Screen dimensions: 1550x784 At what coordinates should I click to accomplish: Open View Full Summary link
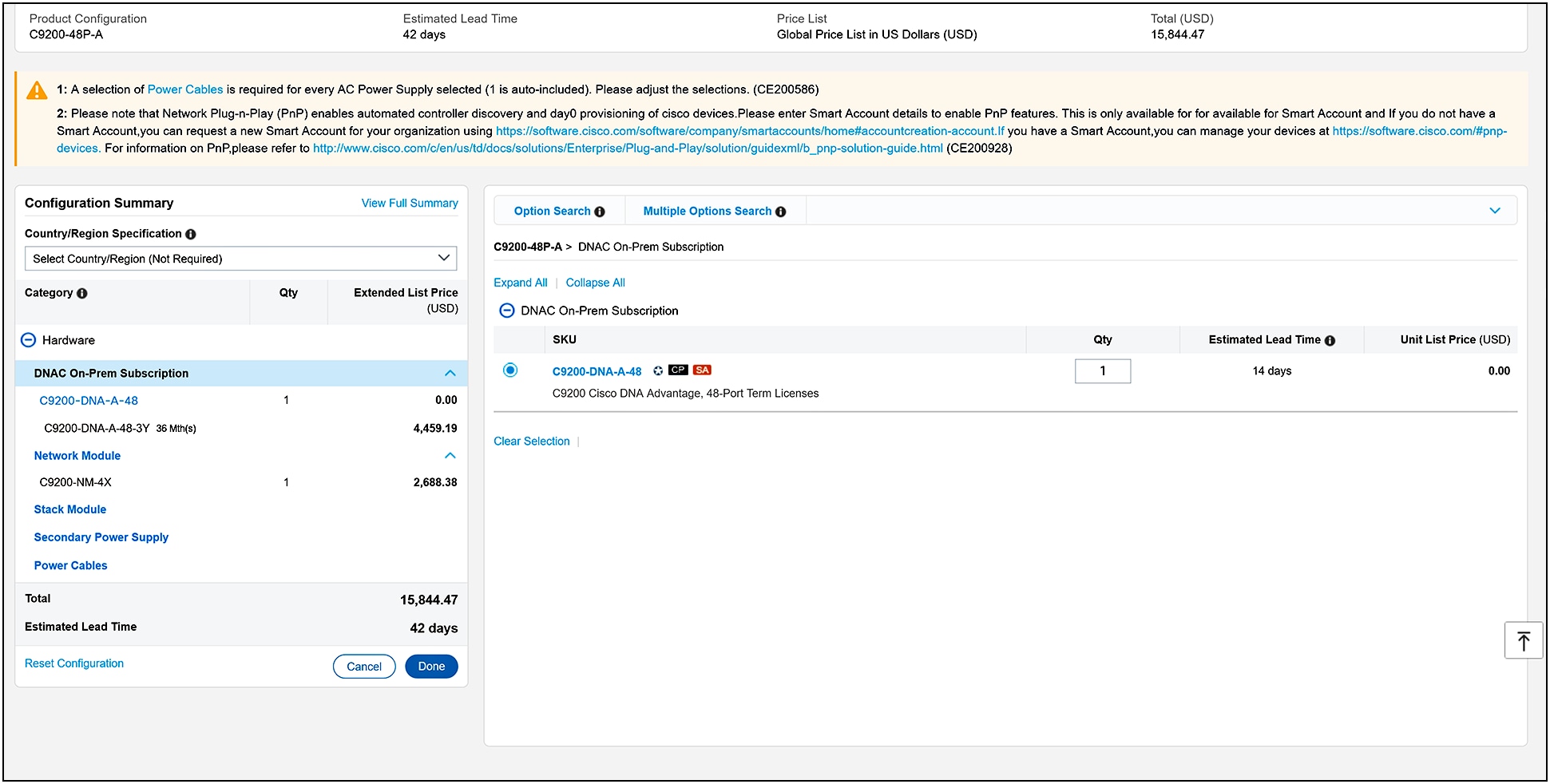410,204
